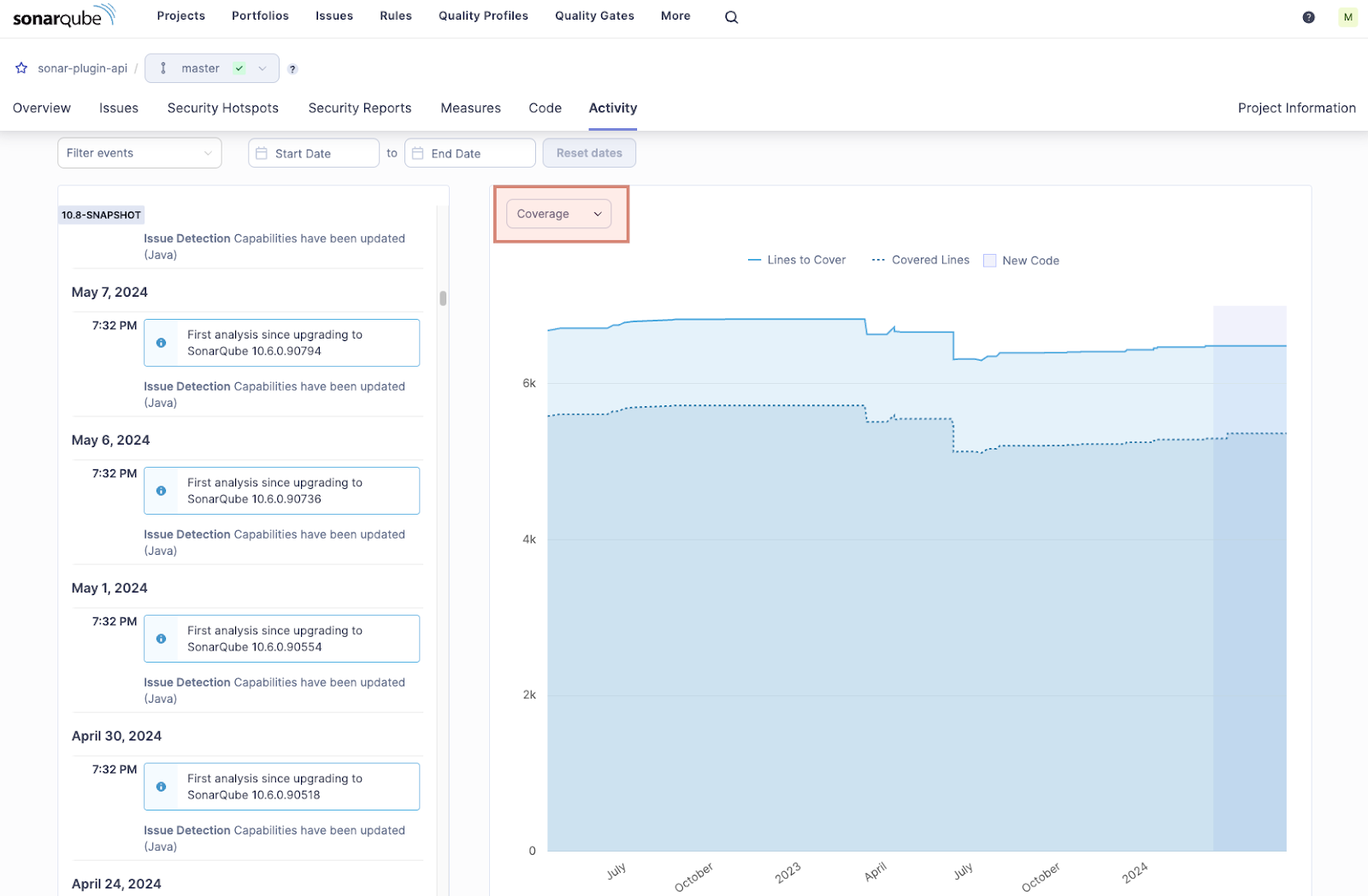This screenshot has width=1368, height=896.
Task: Click the branch icon in branch selector
Action: click(x=163, y=68)
